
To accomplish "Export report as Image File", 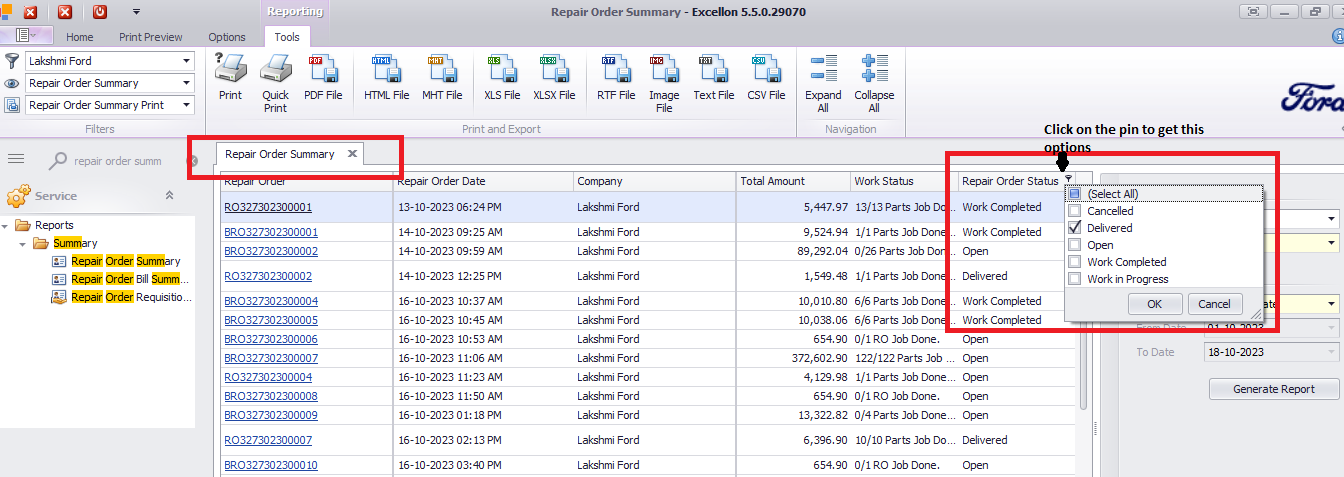I will click(x=664, y=83).
